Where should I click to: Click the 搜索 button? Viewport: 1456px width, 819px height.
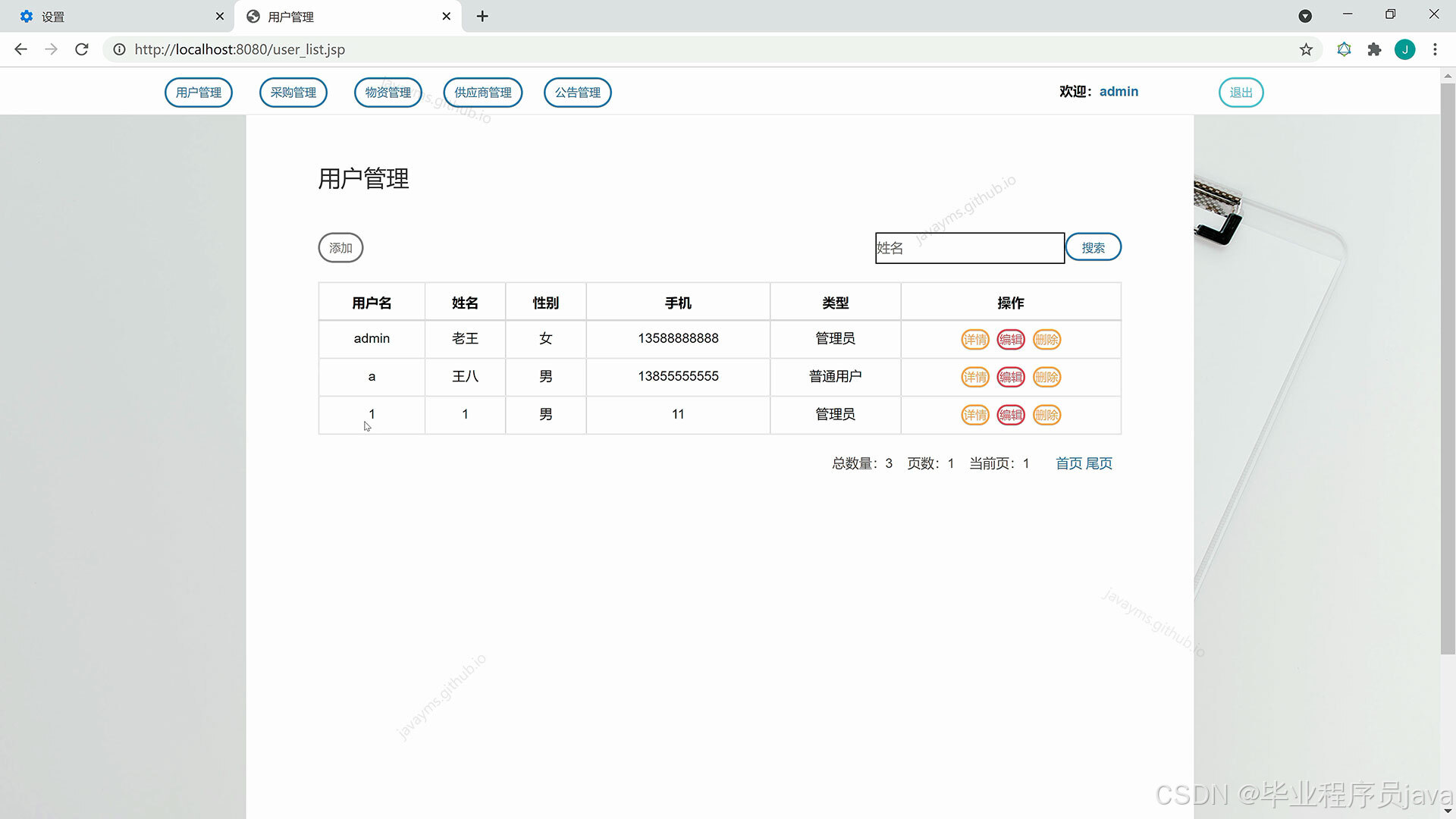(x=1094, y=247)
